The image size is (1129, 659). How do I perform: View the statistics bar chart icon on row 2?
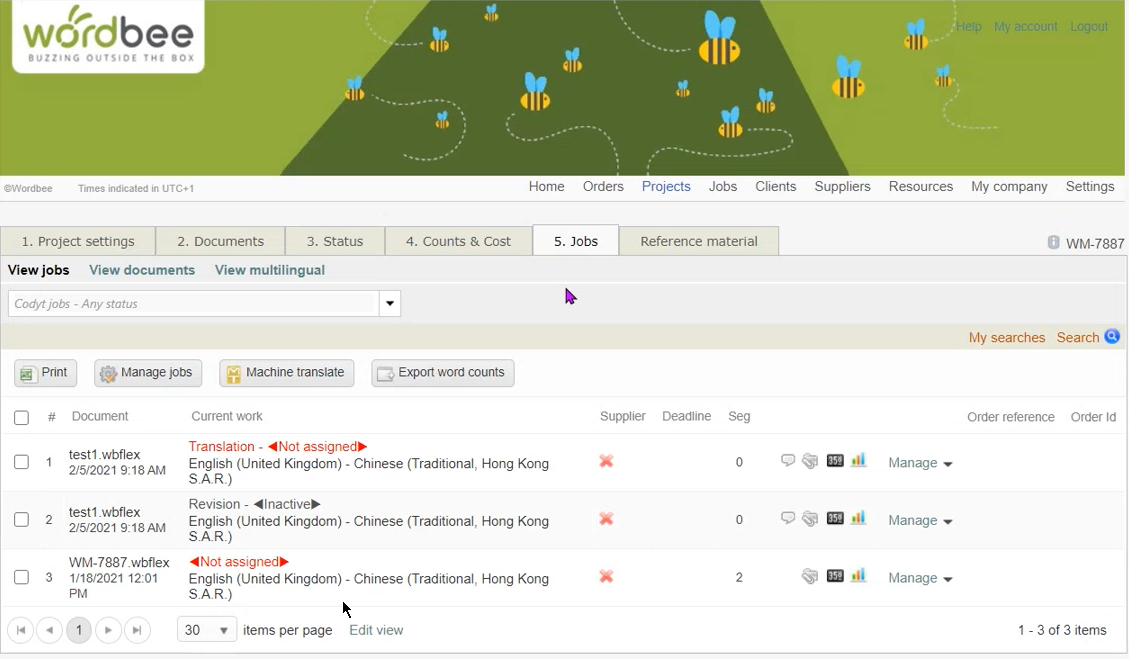pos(858,519)
